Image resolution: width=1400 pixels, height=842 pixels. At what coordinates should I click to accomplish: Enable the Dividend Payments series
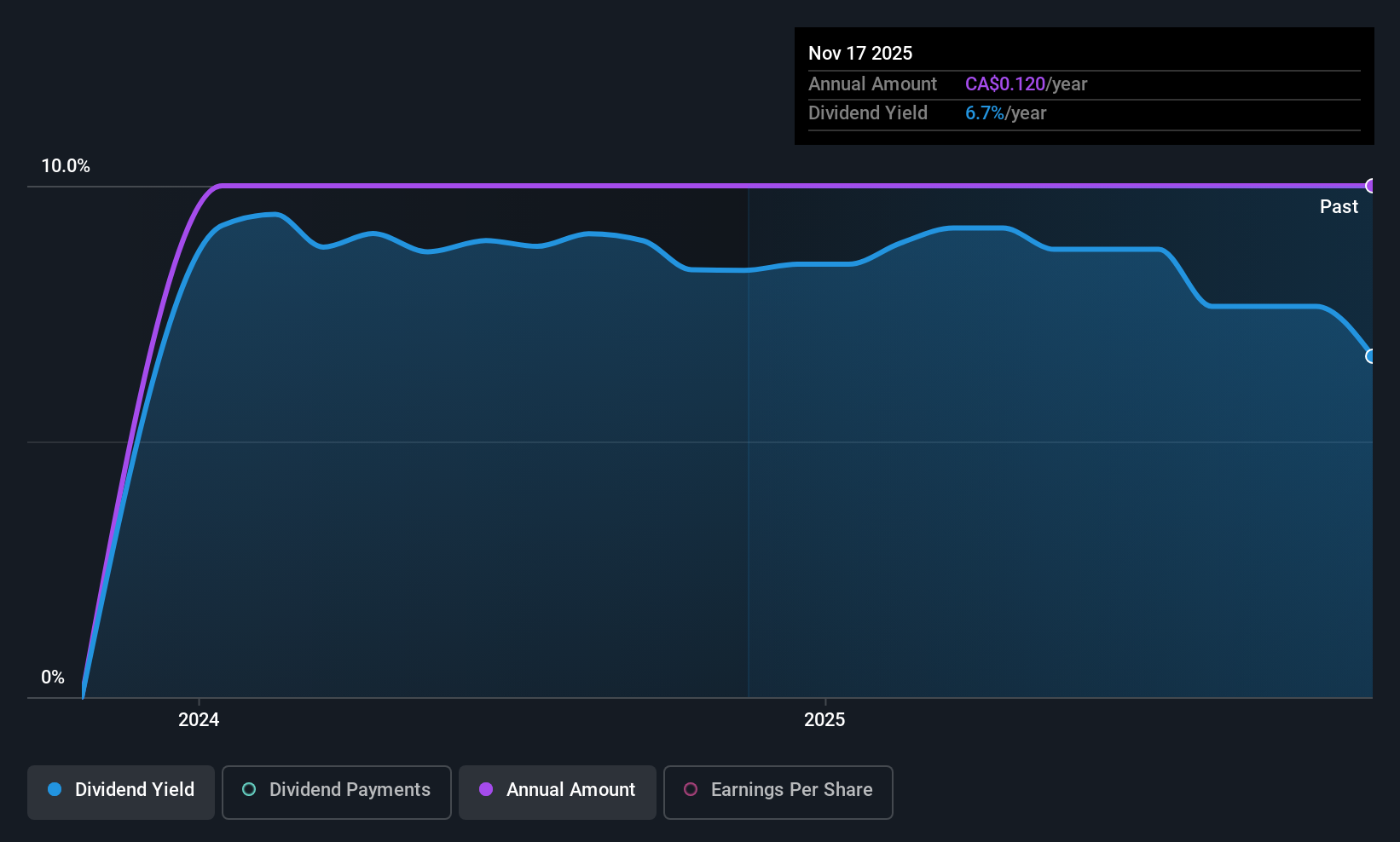336,792
